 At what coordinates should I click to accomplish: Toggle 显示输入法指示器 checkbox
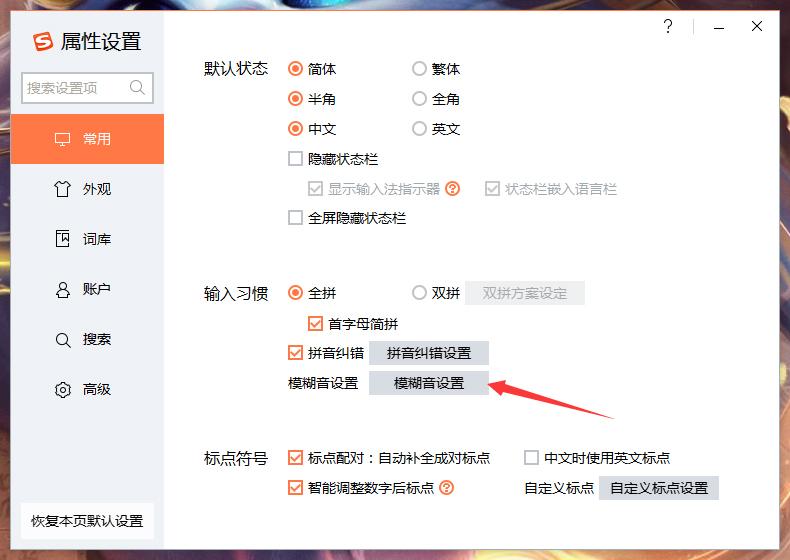point(315,189)
